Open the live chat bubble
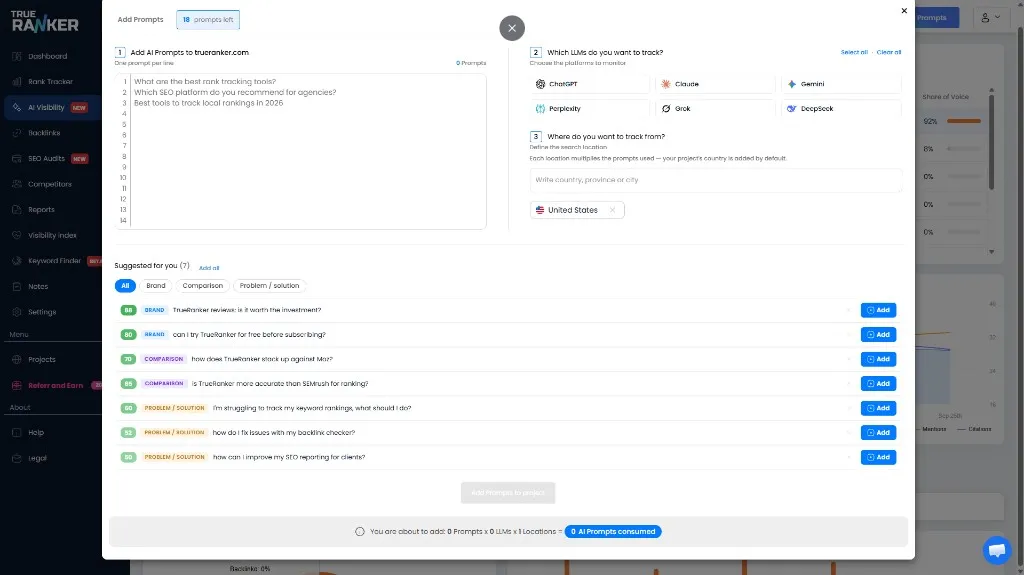 coord(997,550)
